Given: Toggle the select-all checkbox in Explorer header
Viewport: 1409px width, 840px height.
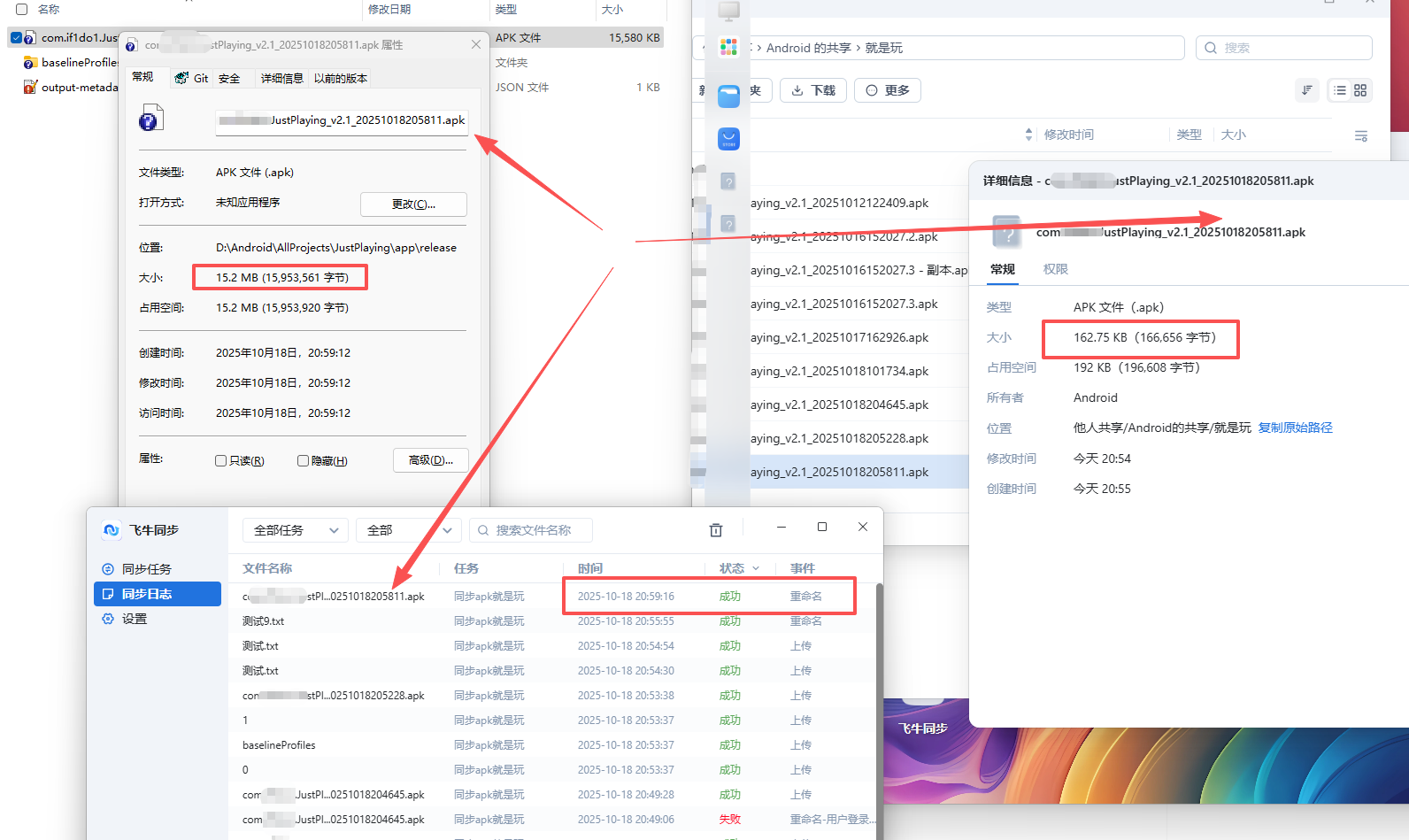Looking at the screenshot, I should pyautogui.click(x=22, y=9).
